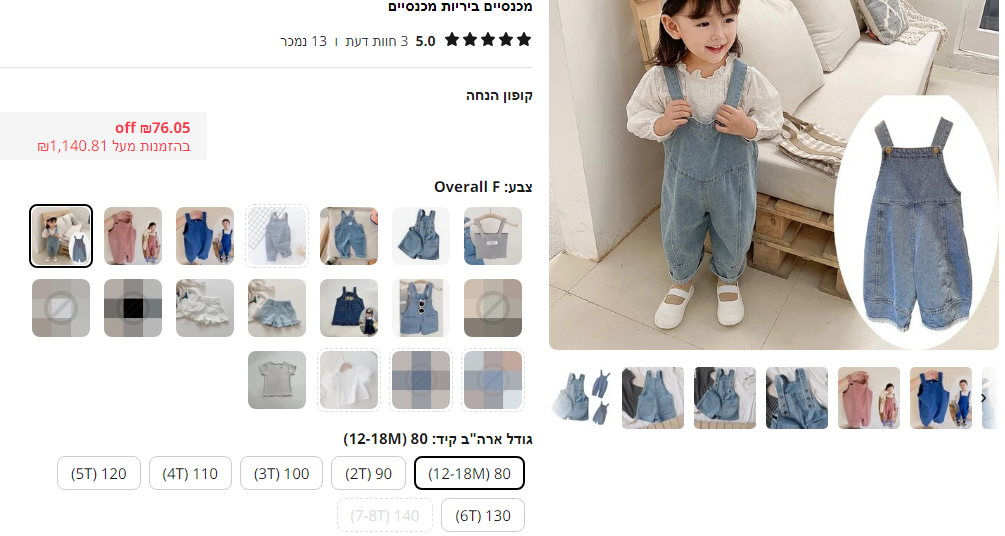Select size 100 (3T)
Image resolution: width=1005 pixels, height=536 pixels.
point(281,473)
